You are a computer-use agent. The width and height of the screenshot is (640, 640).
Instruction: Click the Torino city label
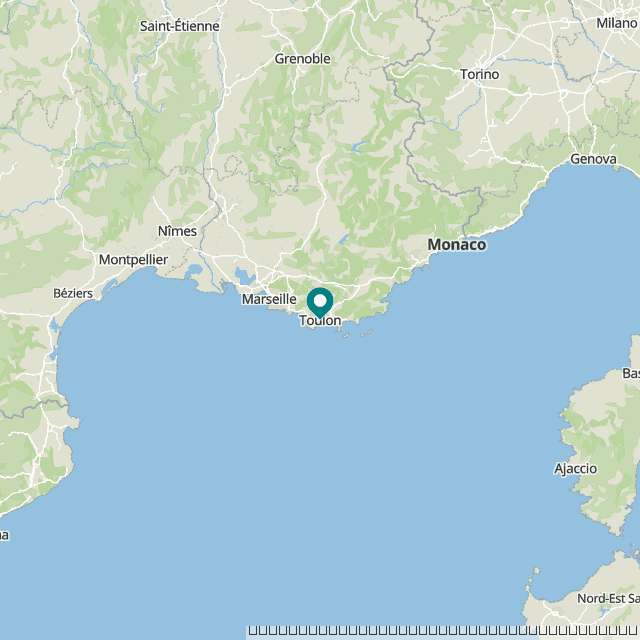[x=480, y=74]
